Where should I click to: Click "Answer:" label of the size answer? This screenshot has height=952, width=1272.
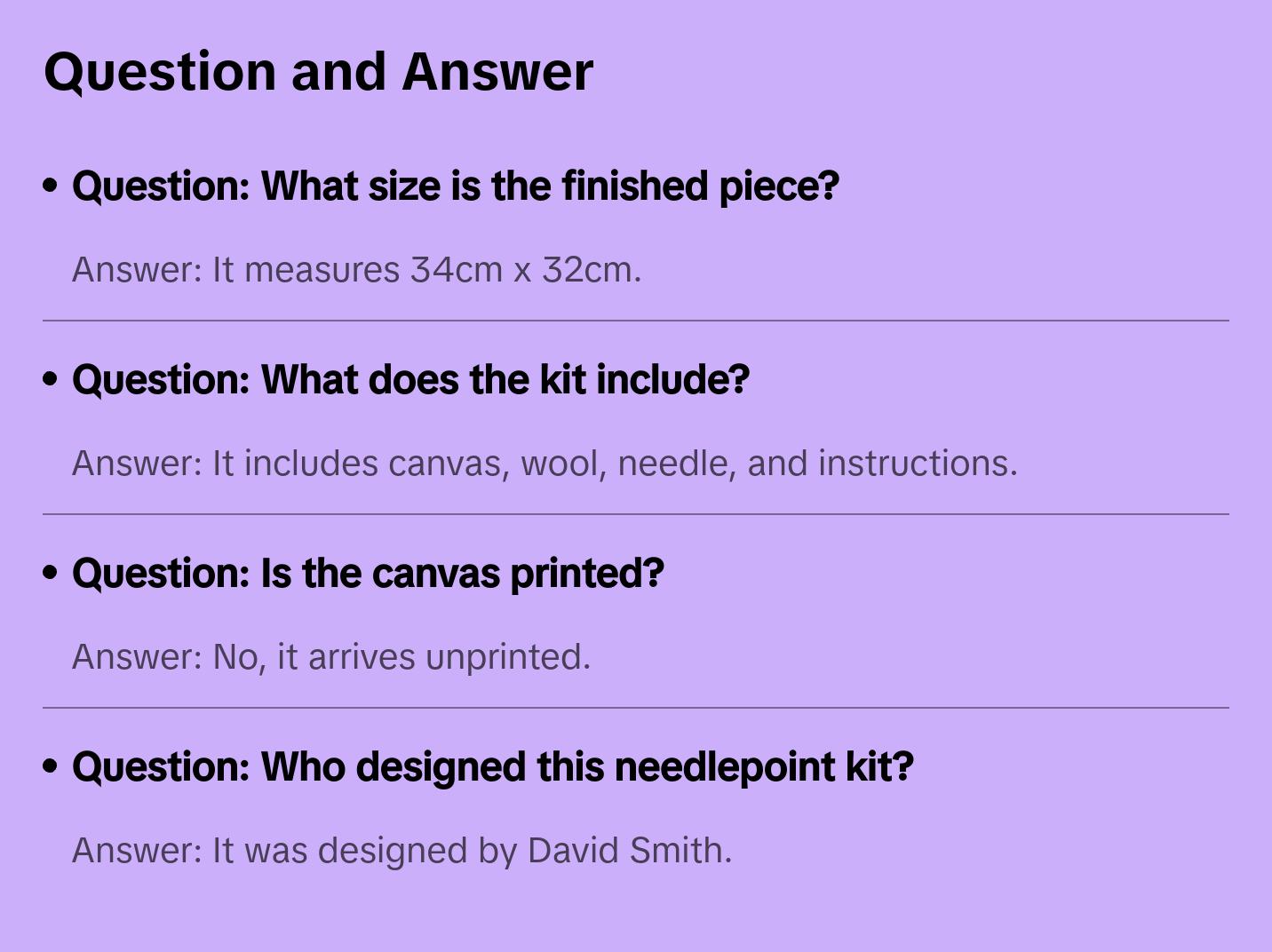(138, 270)
